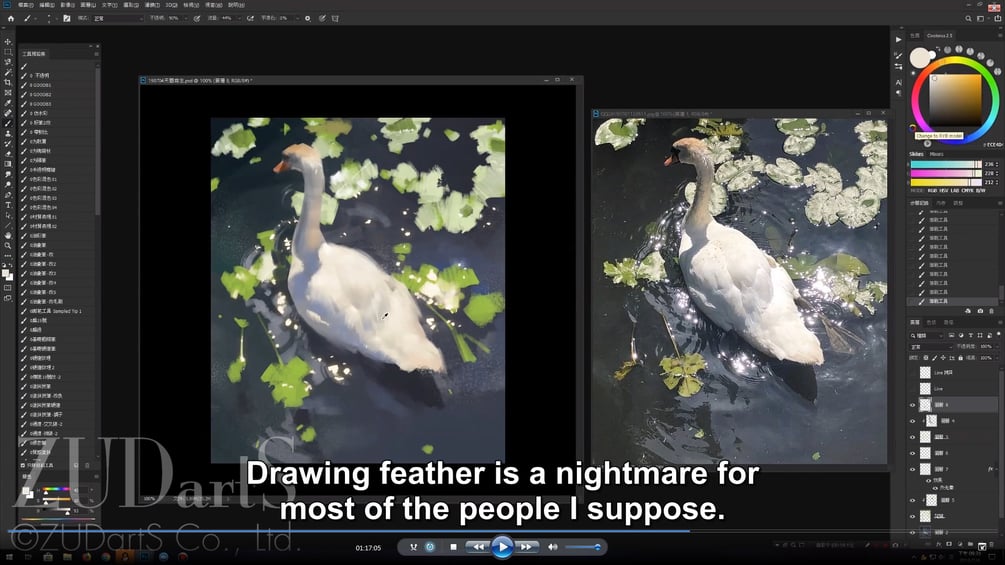Open the brush blend mode dropdown in options bar
This screenshot has width=1005, height=565.
[x=117, y=19]
